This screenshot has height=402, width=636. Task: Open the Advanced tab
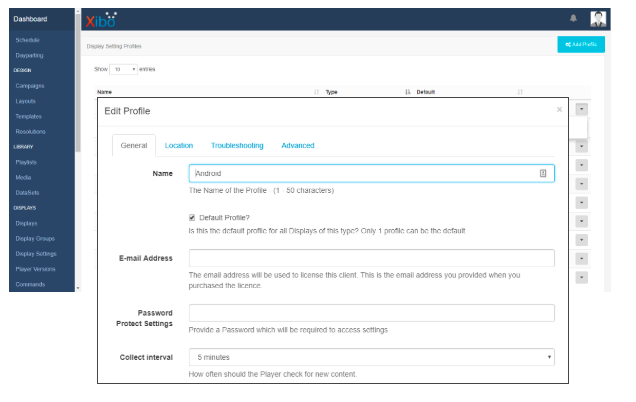[297, 145]
